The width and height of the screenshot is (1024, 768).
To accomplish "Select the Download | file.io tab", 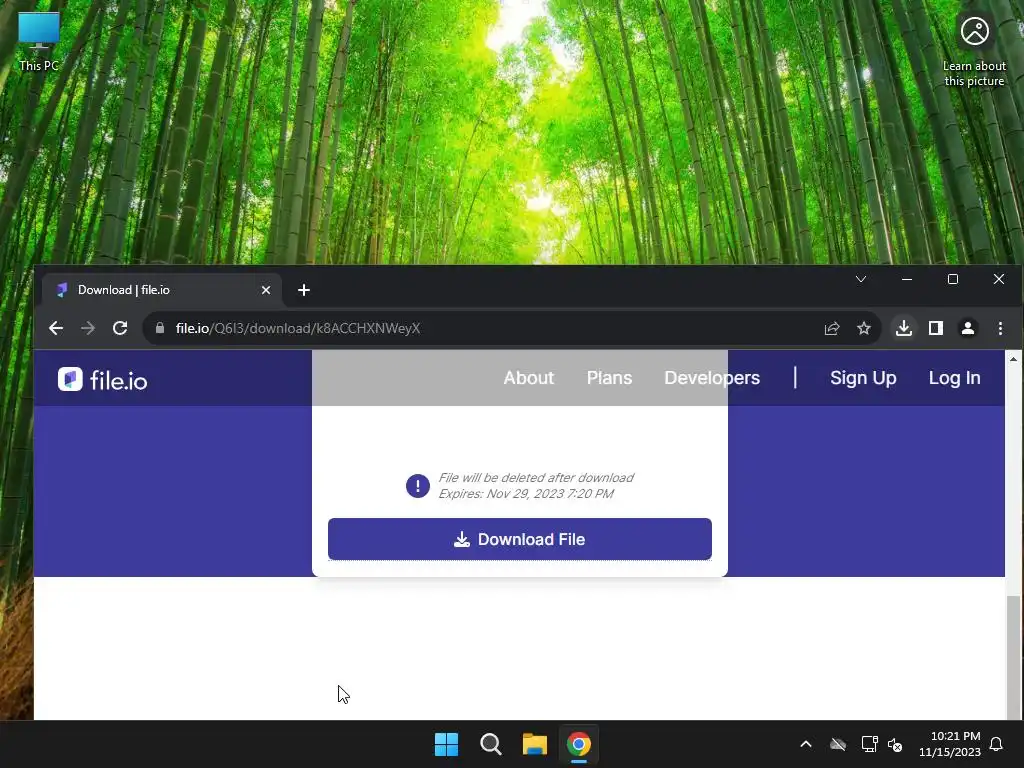I will pyautogui.click(x=162, y=290).
